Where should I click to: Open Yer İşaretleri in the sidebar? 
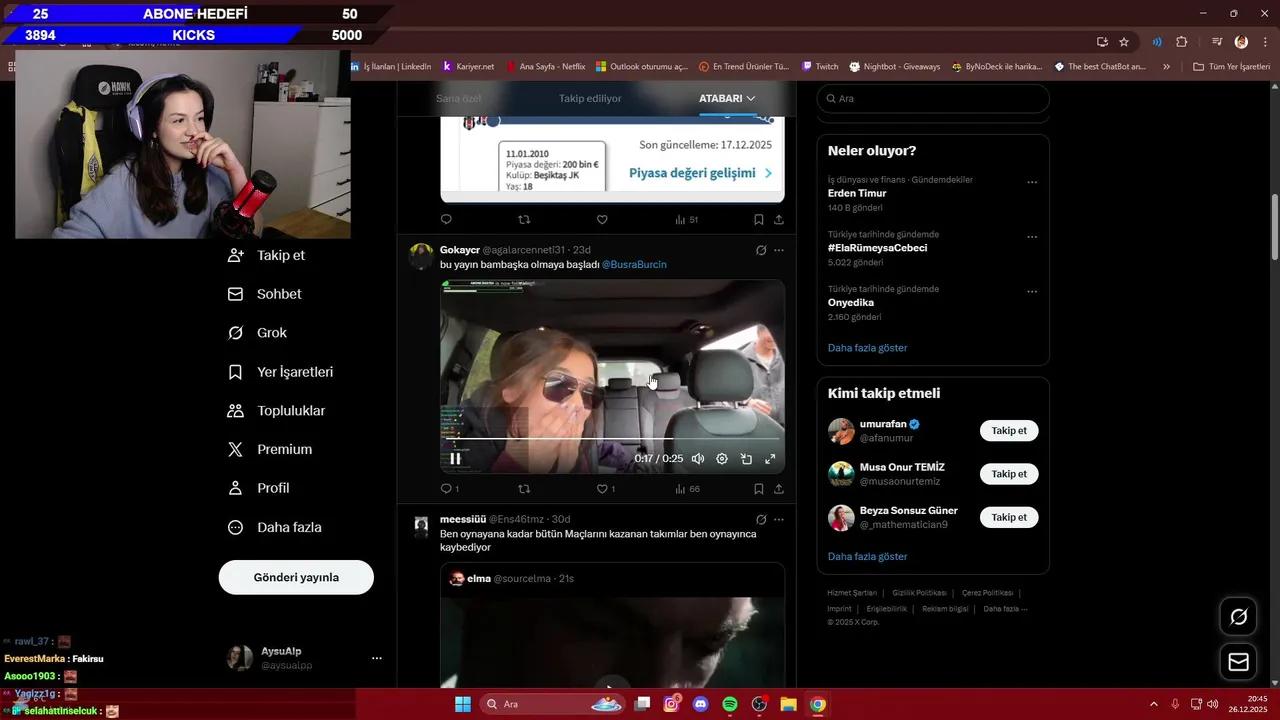[281, 372]
